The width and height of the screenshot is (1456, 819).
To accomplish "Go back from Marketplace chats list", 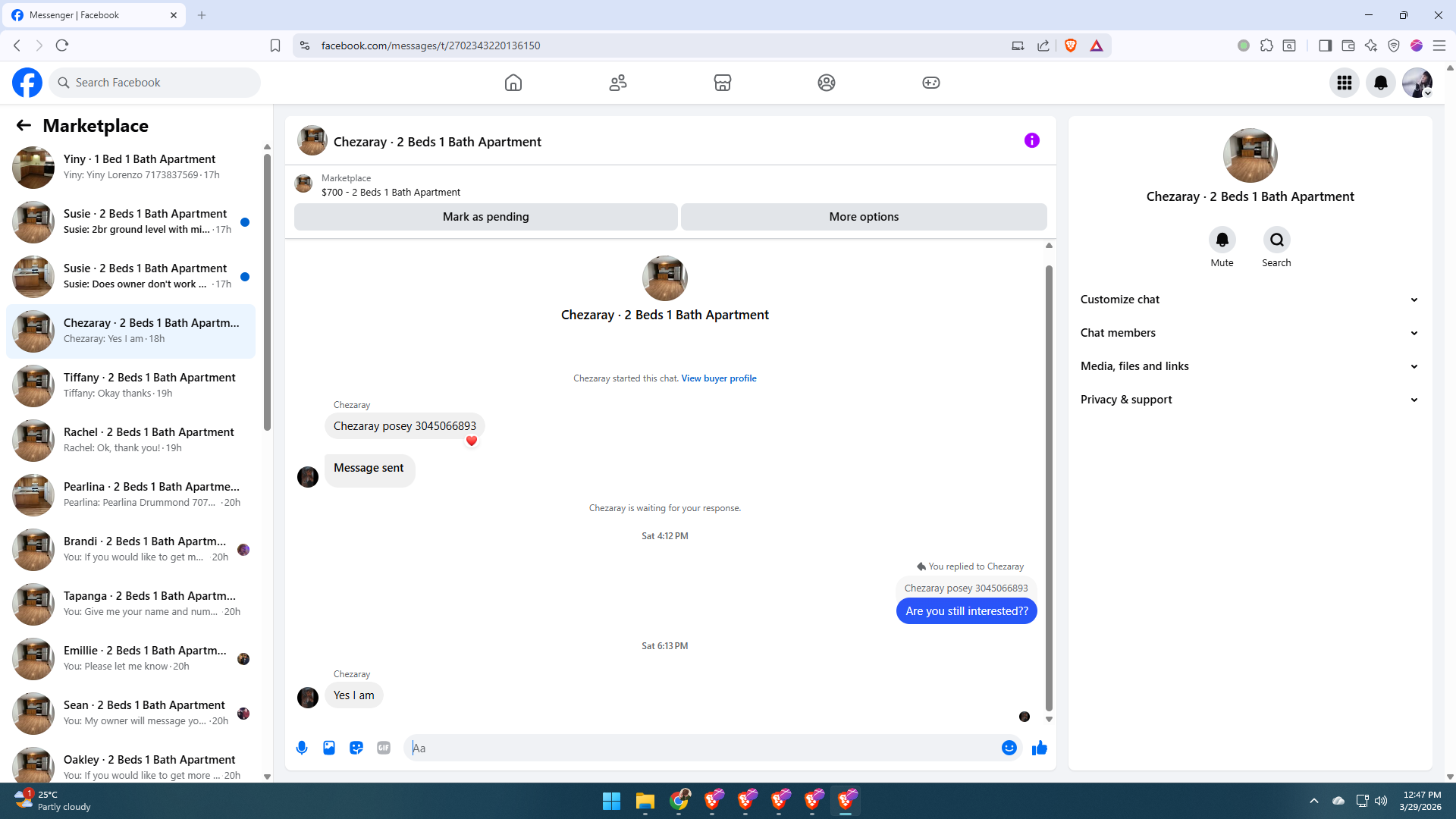I will pyautogui.click(x=24, y=126).
